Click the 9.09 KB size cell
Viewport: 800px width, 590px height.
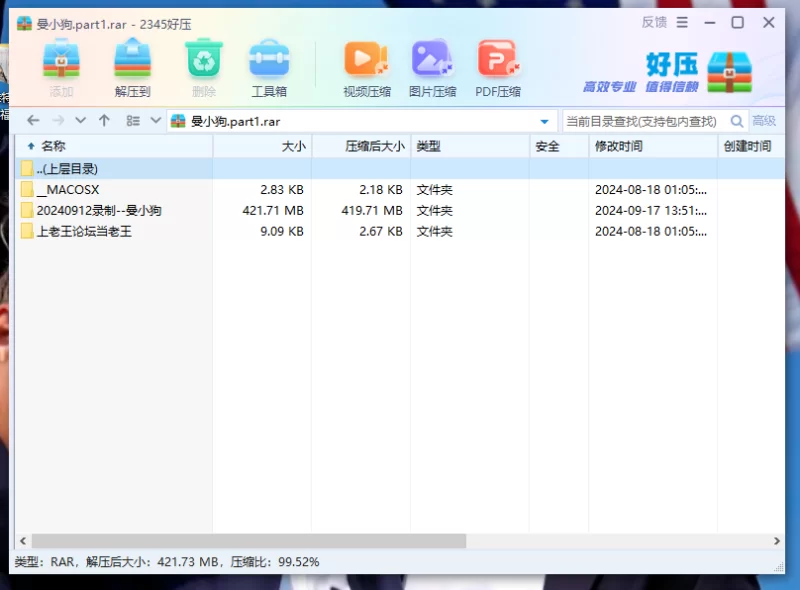282,231
